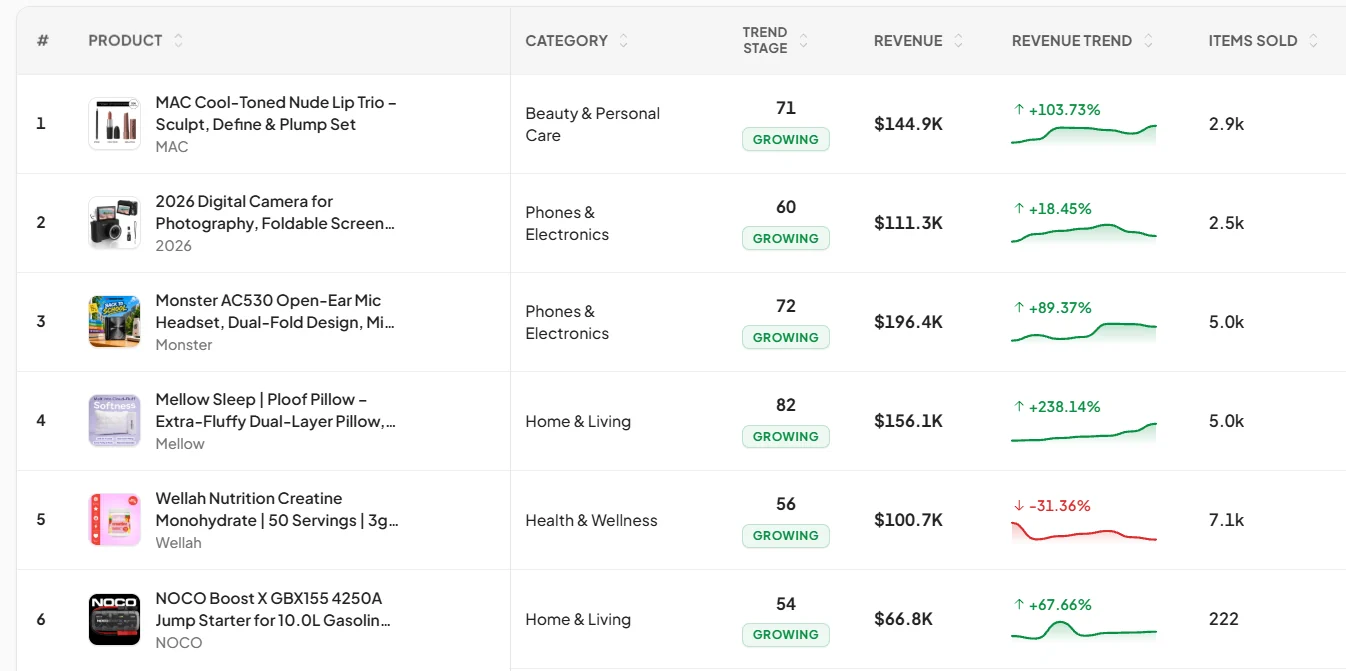The image size is (1346, 671).
Task: Sort by the Items Sold column arrows
Action: [1313, 41]
